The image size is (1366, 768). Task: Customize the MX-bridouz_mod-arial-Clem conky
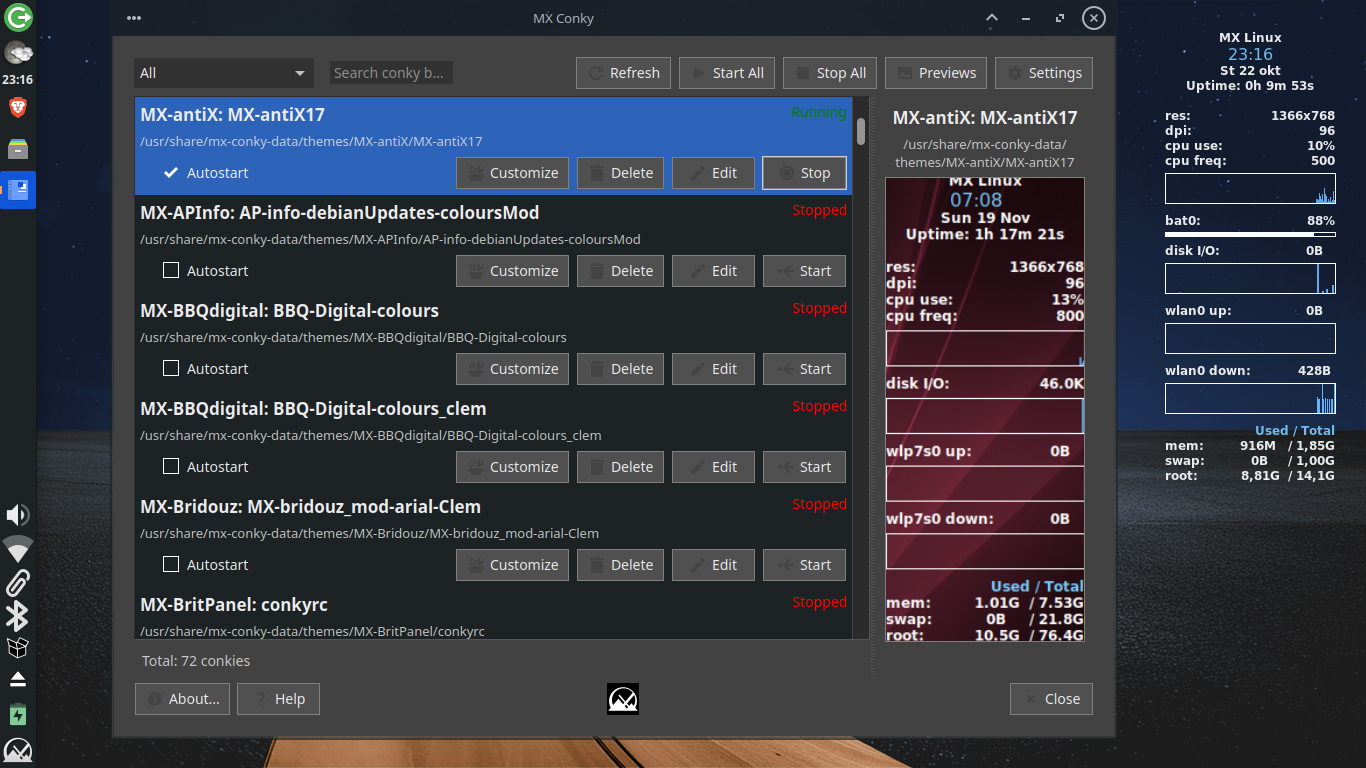[x=513, y=565]
